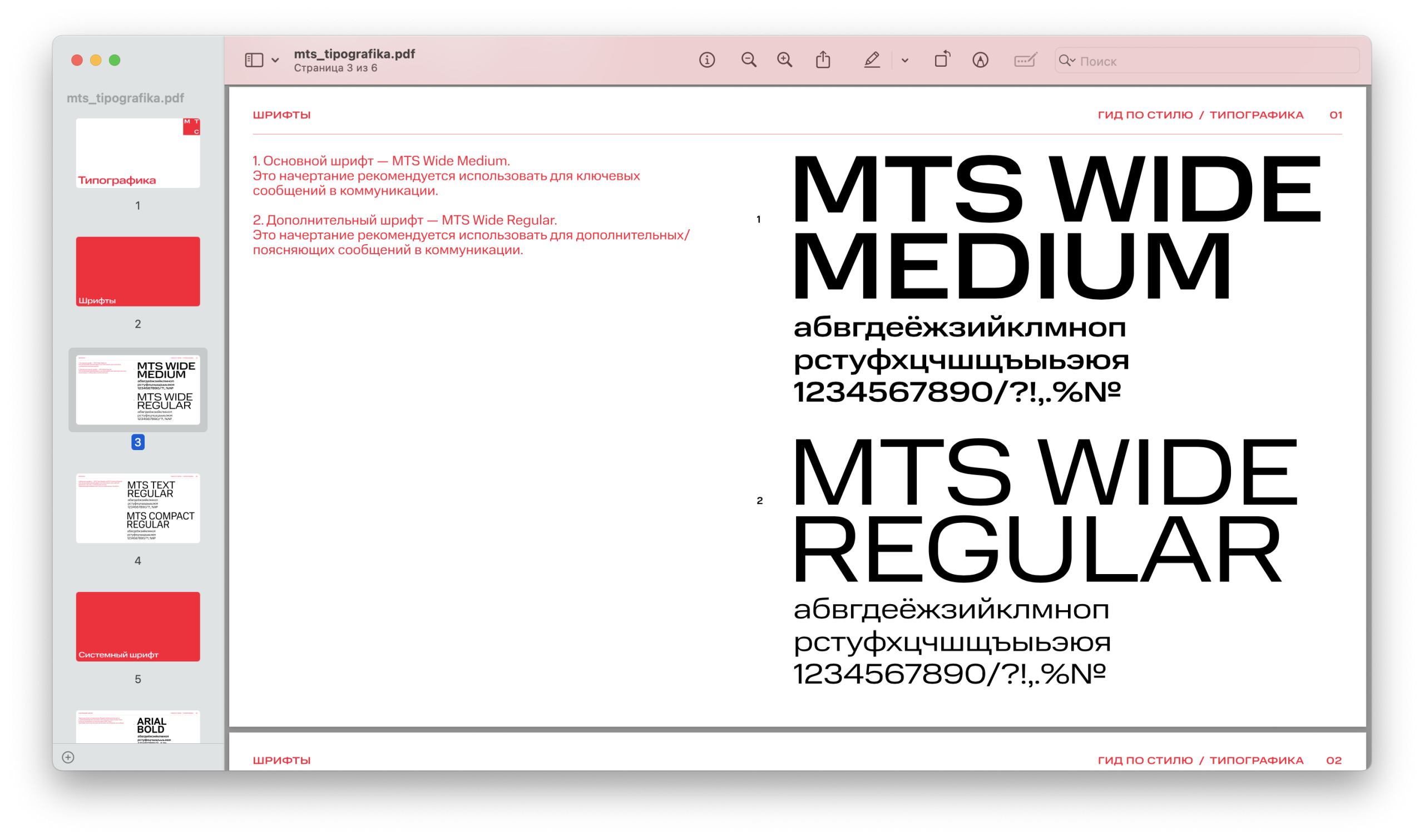
Task: Click the add page plus button
Action: (x=68, y=757)
